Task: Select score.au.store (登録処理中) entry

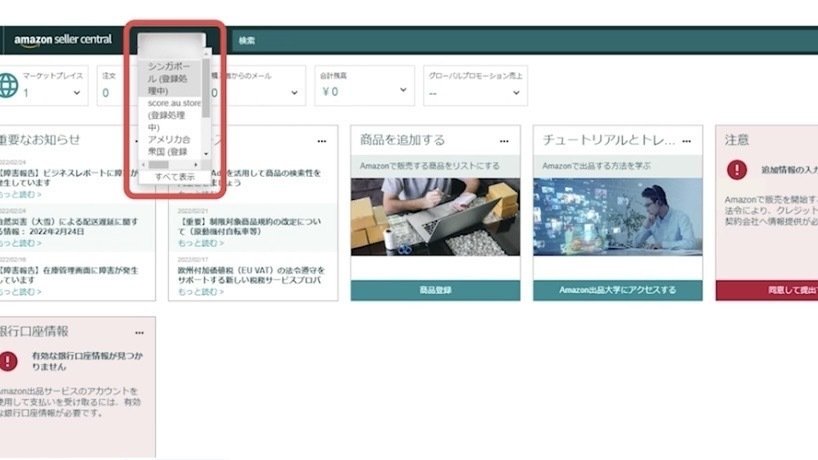Action: pos(170,115)
